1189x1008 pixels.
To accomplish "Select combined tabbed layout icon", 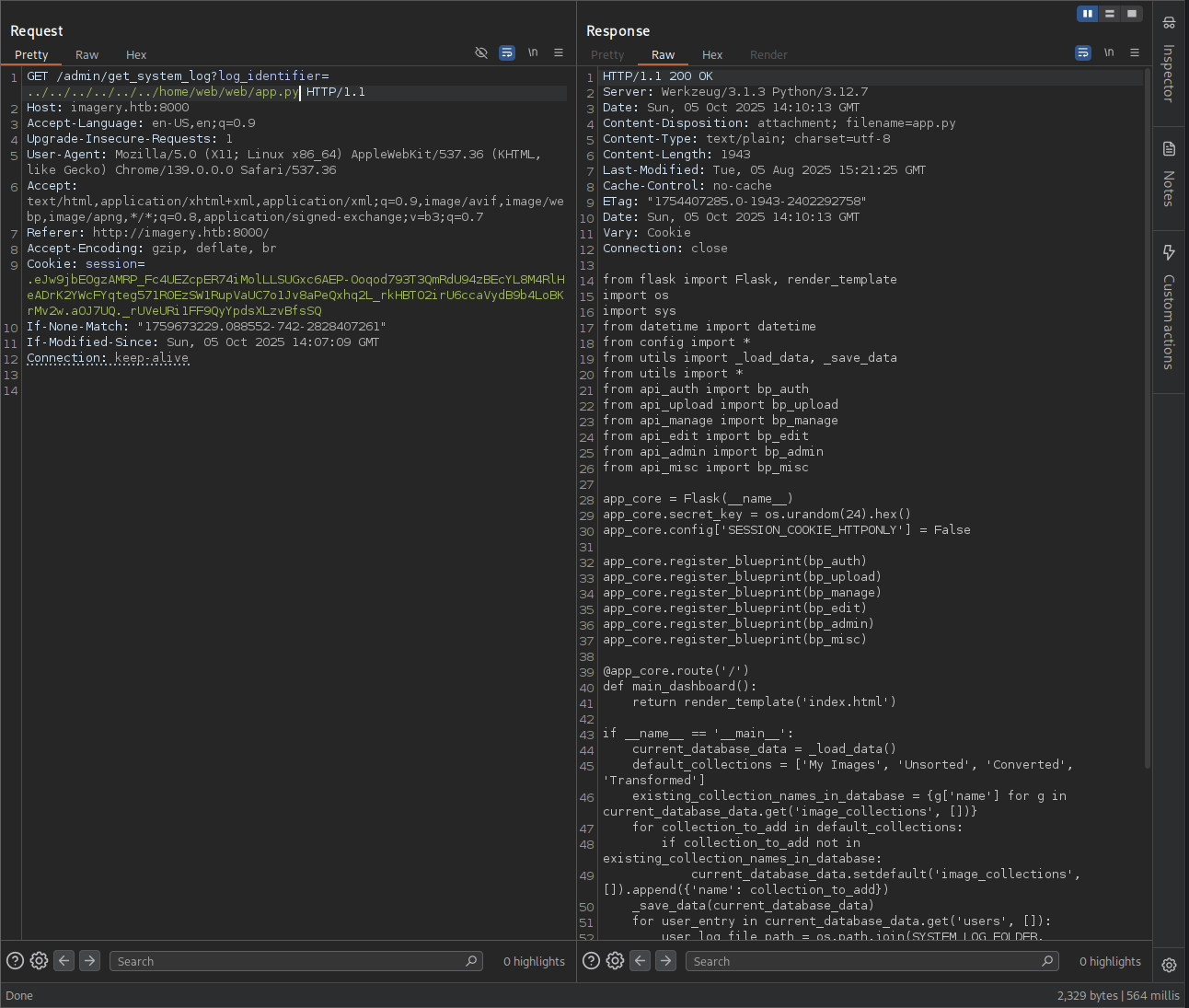I will coord(1132,14).
